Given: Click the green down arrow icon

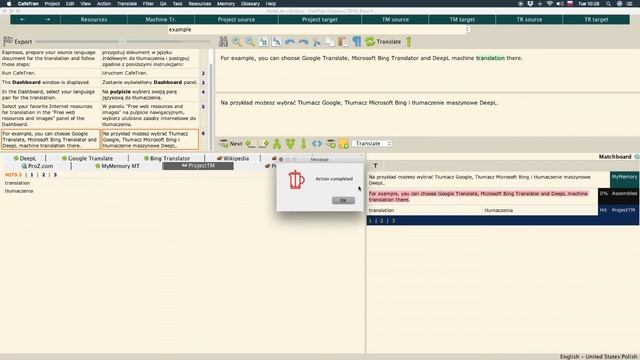Looking at the screenshot, I should (x=303, y=144).
